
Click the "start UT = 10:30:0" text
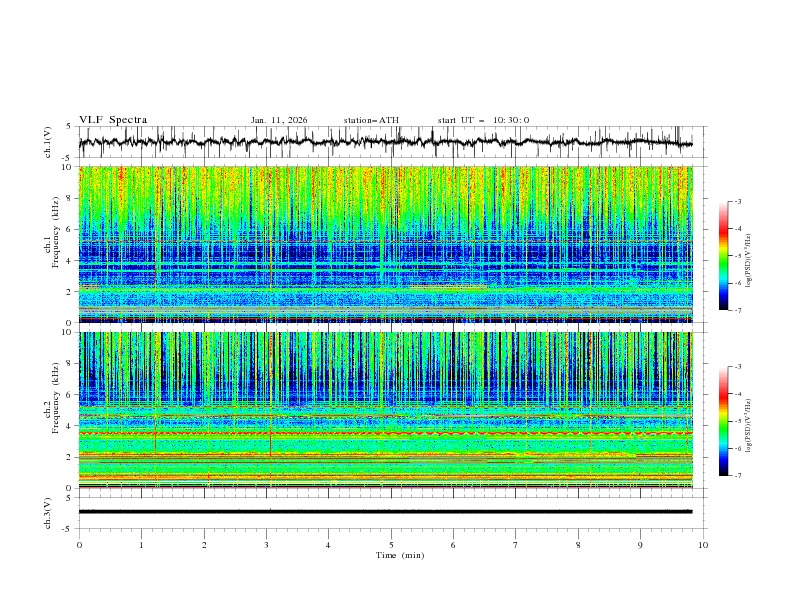coord(483,120)
